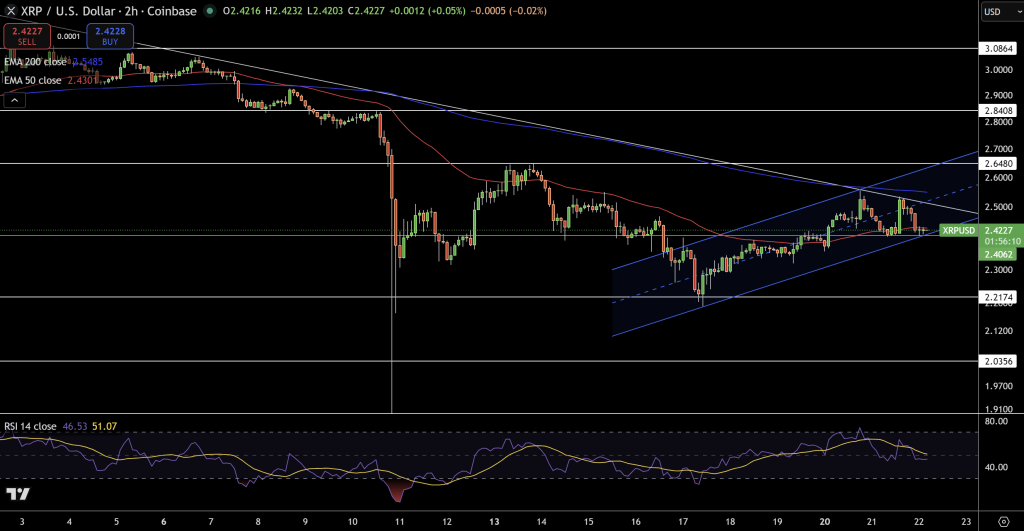Viewport: 1024px width, 531px height.
Task: Open TradingView logo in chart corner
Action: (x=17, y=493)
